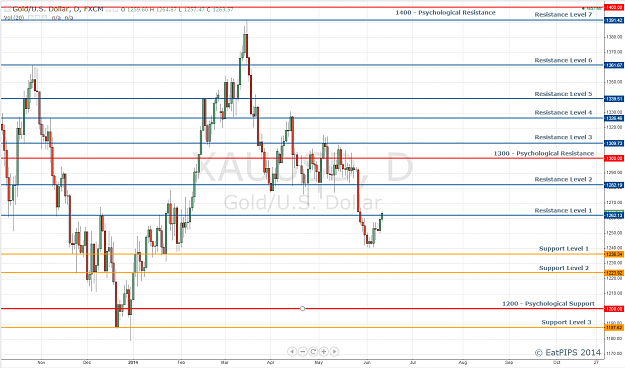The height and width of the screenshot is (368, 625).
Task: Click the '1400 - Psychological Resistance' label
Action: pos(445,13)
